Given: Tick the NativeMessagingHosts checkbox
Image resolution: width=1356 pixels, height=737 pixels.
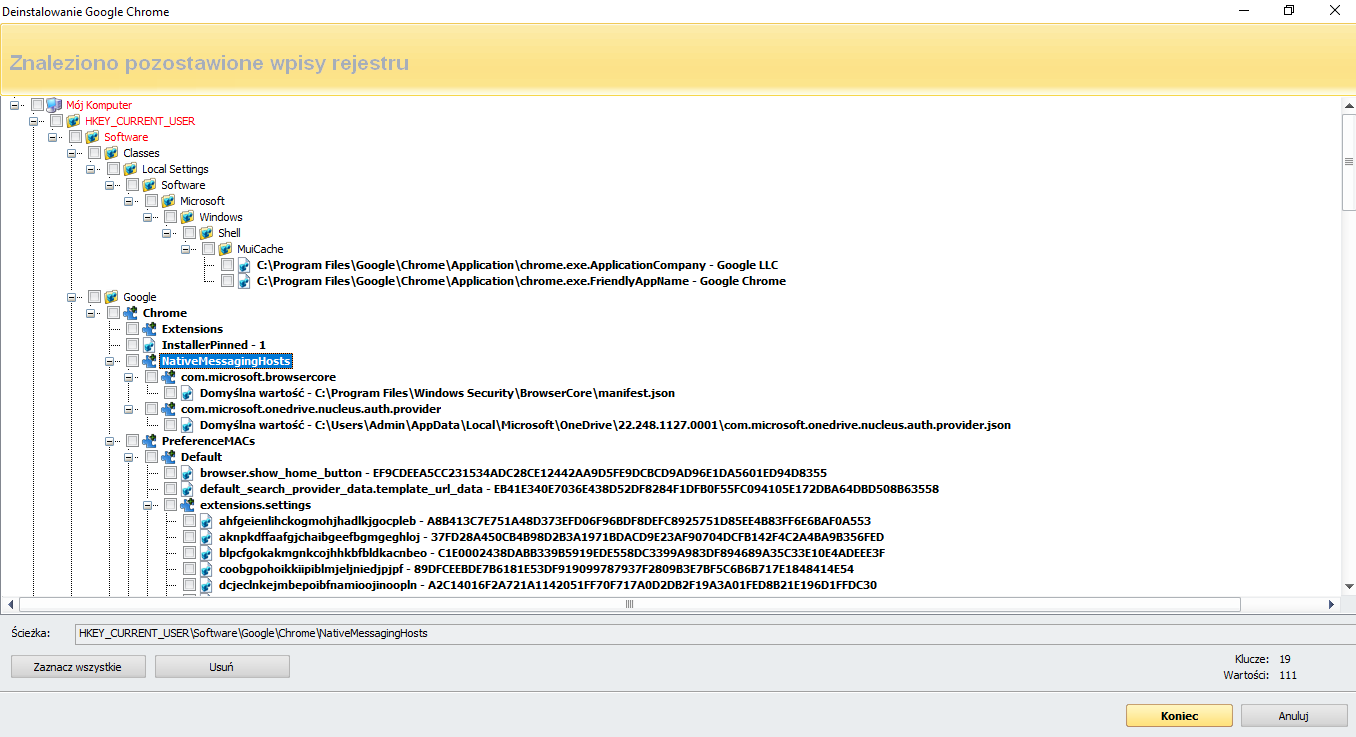Looking at the screenshot, I should [x=132, y=361].
